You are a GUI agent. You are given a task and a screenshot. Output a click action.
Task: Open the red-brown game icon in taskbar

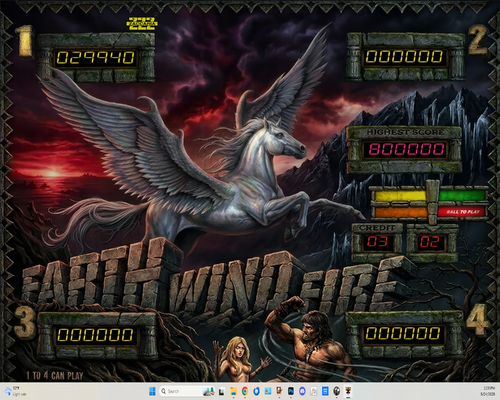(x=279, y=391)
